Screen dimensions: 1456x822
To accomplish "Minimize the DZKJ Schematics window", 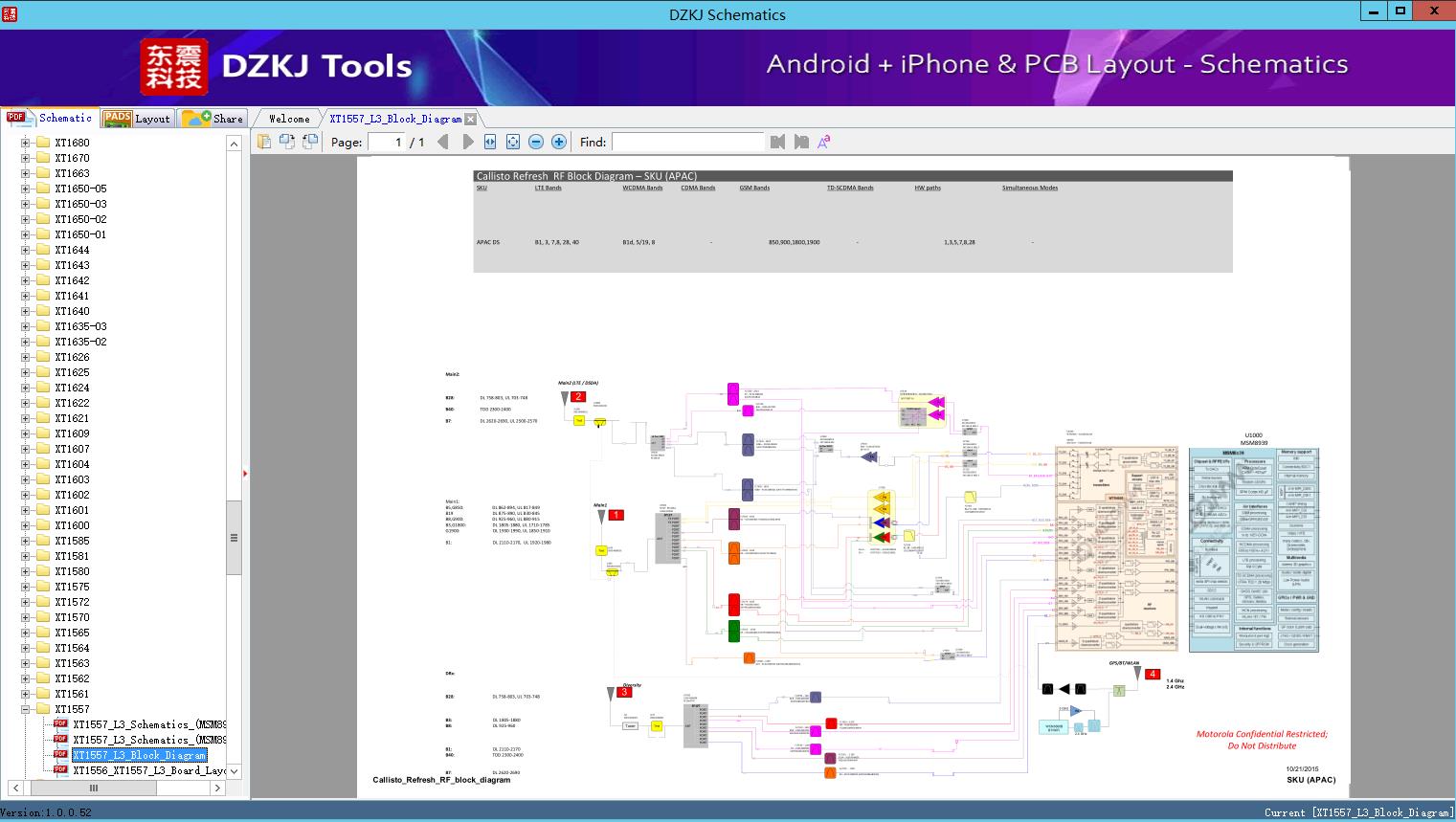I will point(1374,11).
